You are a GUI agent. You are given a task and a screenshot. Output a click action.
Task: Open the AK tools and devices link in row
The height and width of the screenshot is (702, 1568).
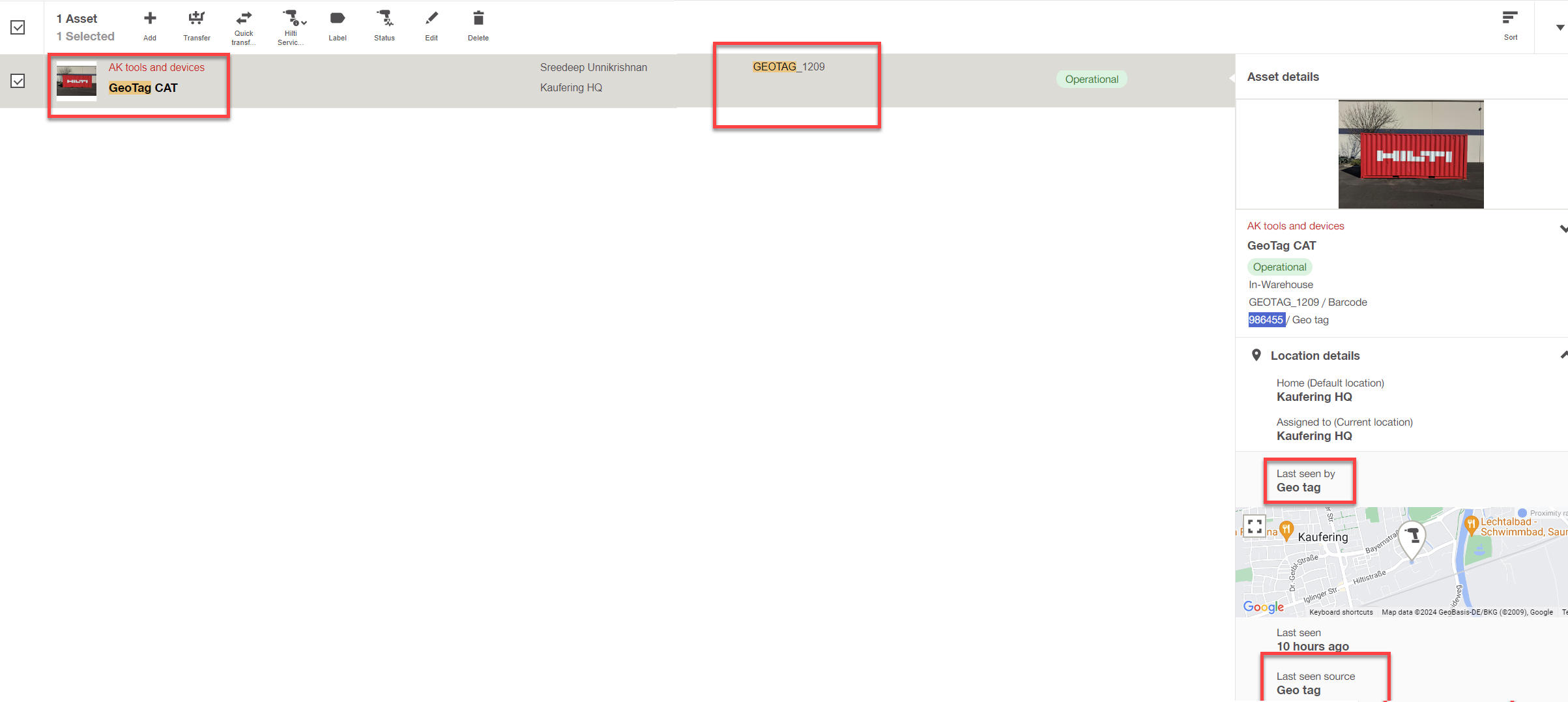click(x=156, y=67)
